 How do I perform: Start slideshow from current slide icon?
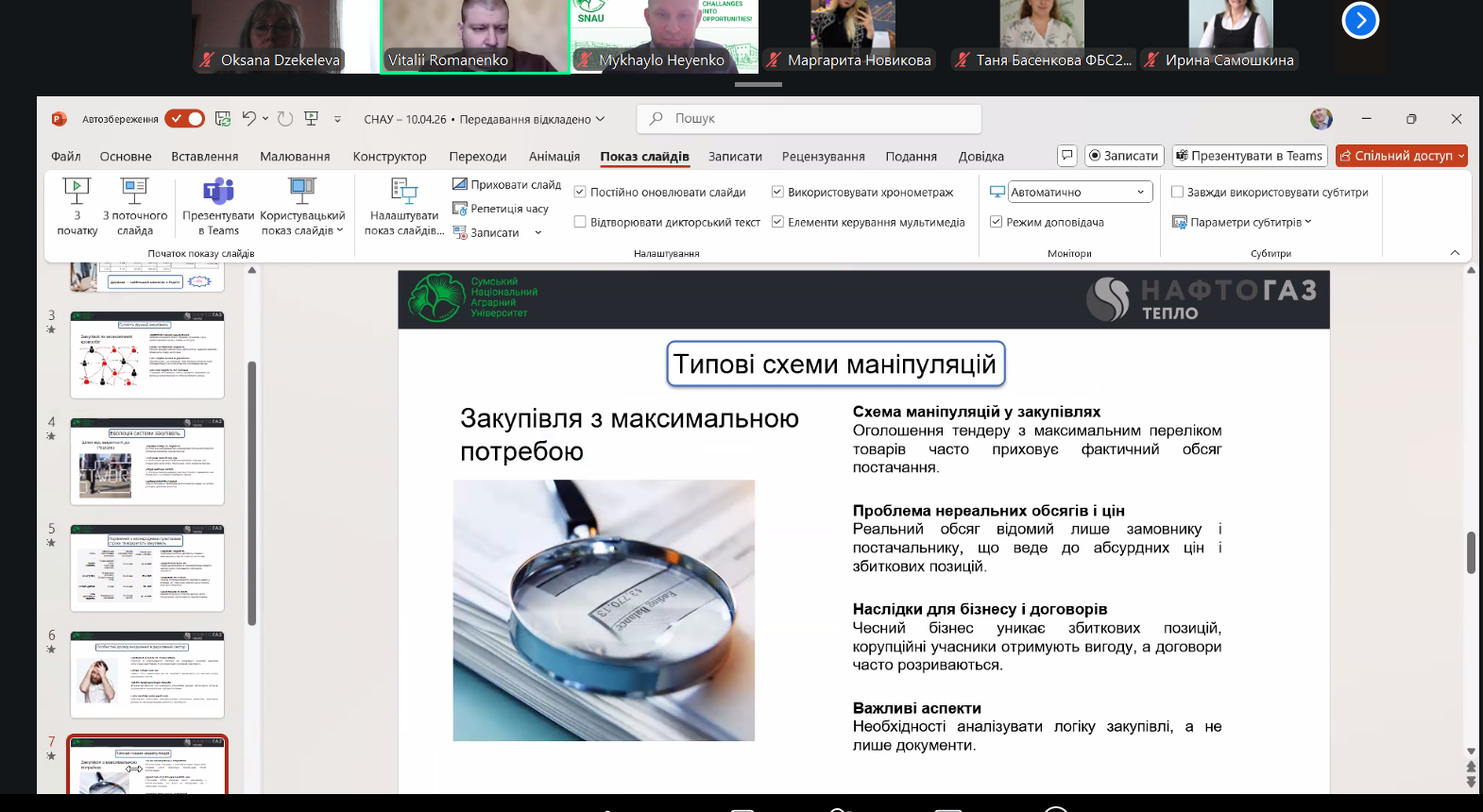point(134,193)
